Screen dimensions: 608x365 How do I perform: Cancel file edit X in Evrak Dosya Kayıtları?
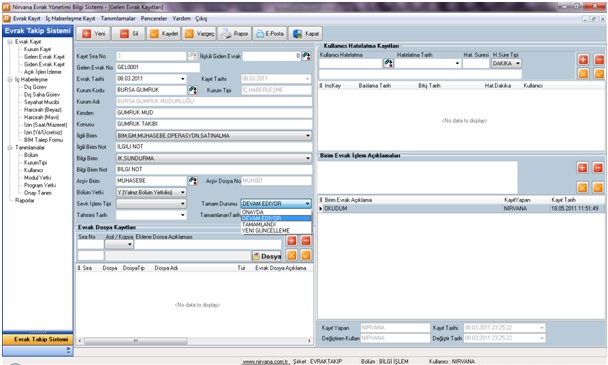[292, 255]
